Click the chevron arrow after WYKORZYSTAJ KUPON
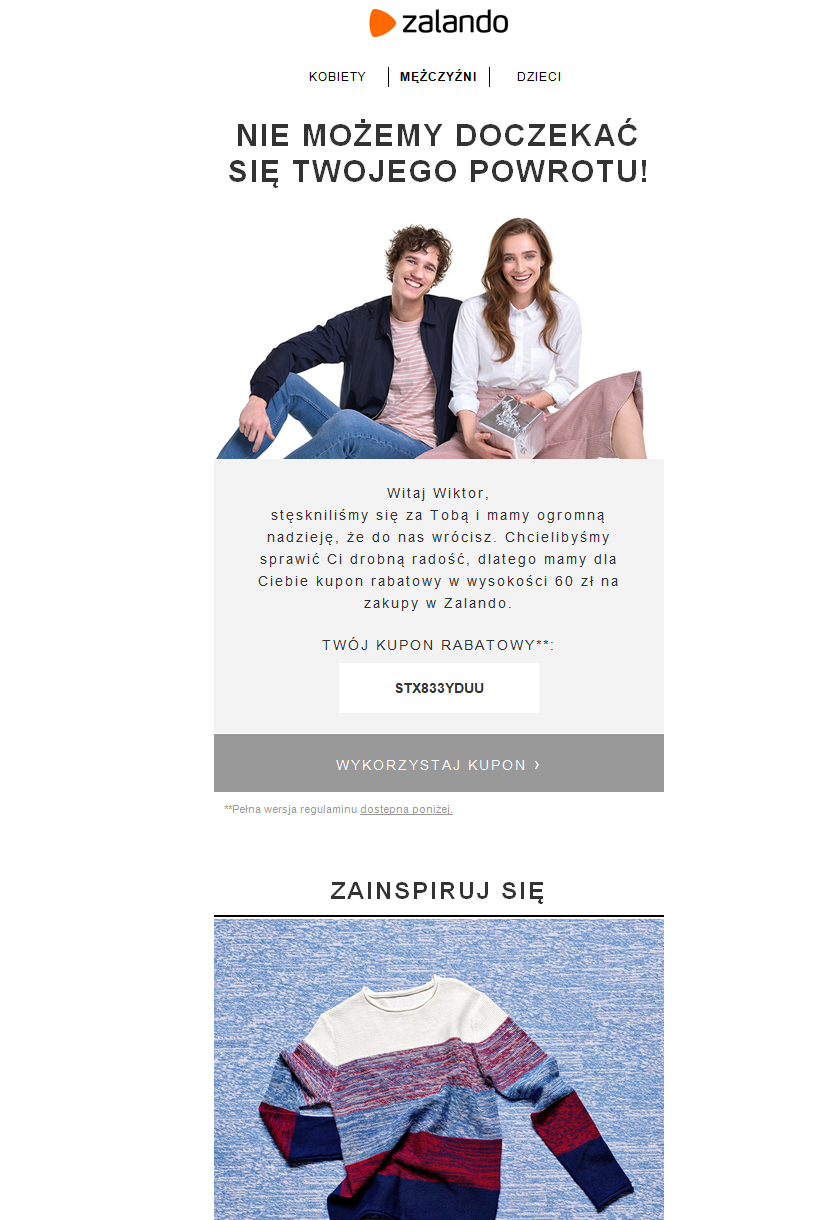 tap(537, 764)
